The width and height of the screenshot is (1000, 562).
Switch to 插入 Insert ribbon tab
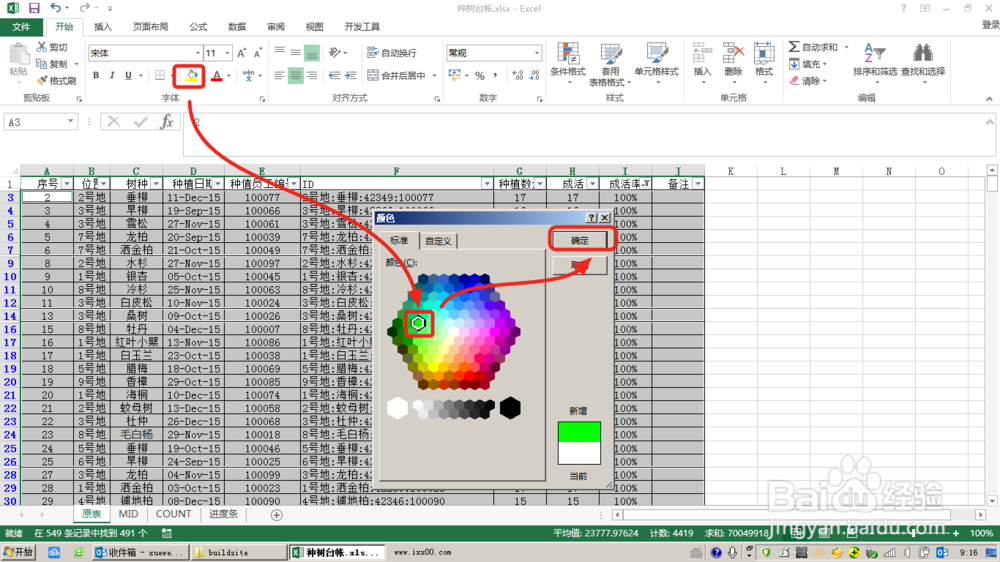[x=103, y=27]
